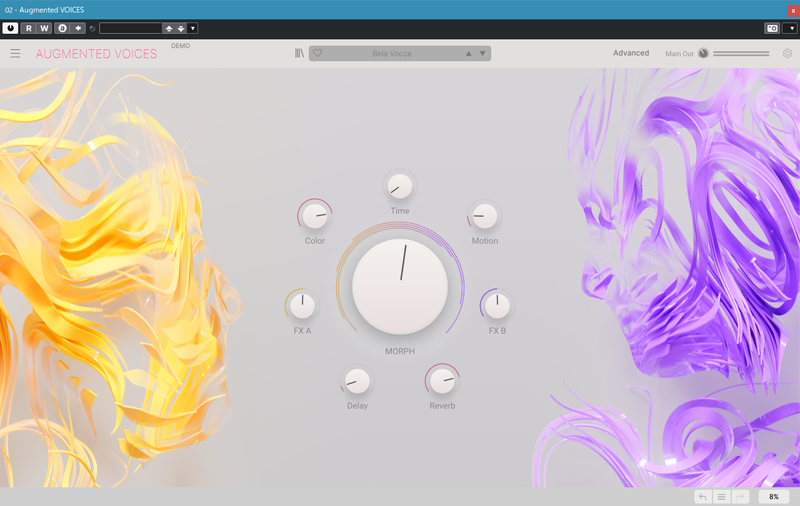Click the output level meter bar
Image resolution: width=800 pixels, height=506 pixels.
point(741,53)
